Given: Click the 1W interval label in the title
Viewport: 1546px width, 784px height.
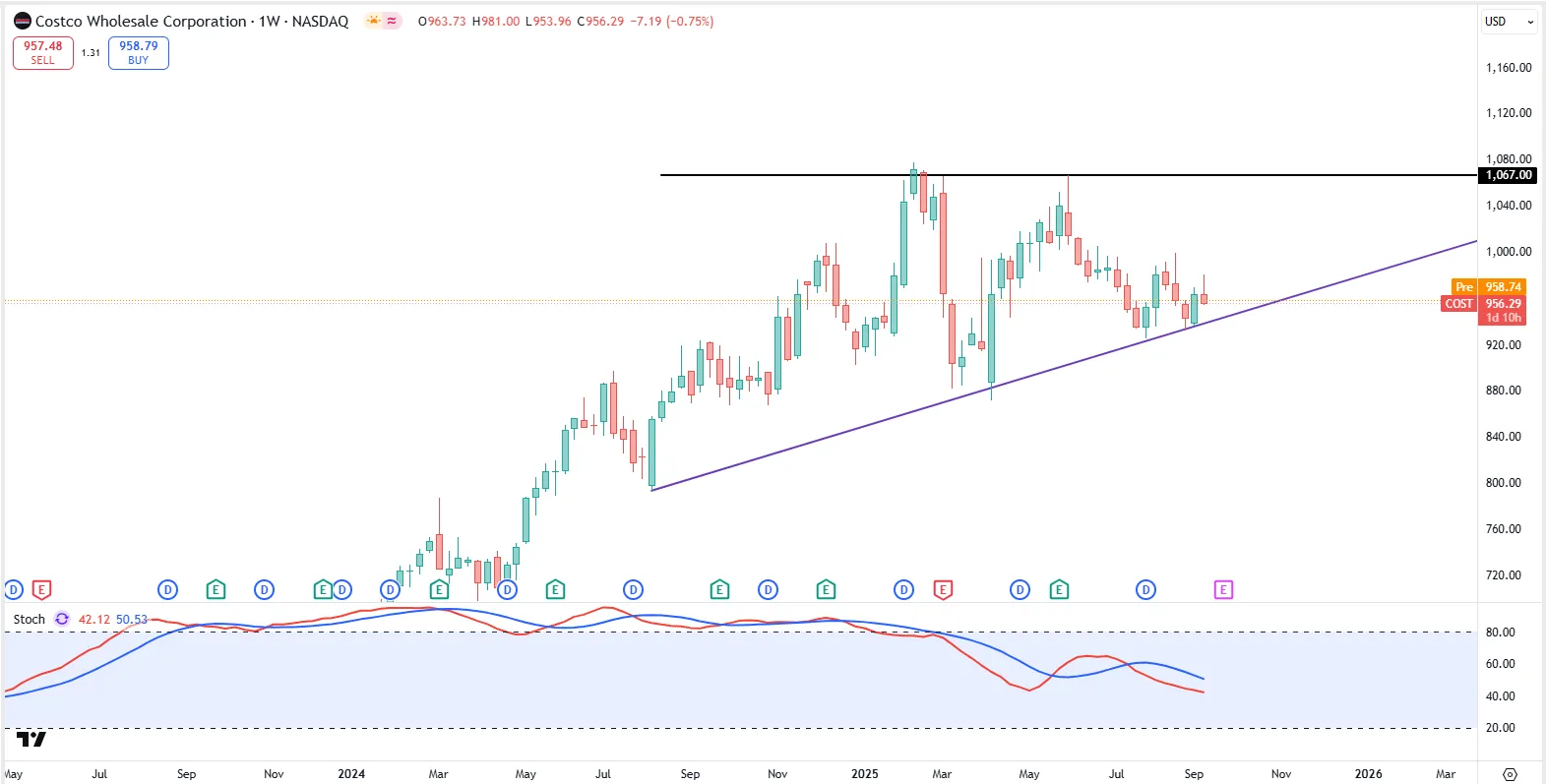Looking at the screenshot, I should (270, 21).
